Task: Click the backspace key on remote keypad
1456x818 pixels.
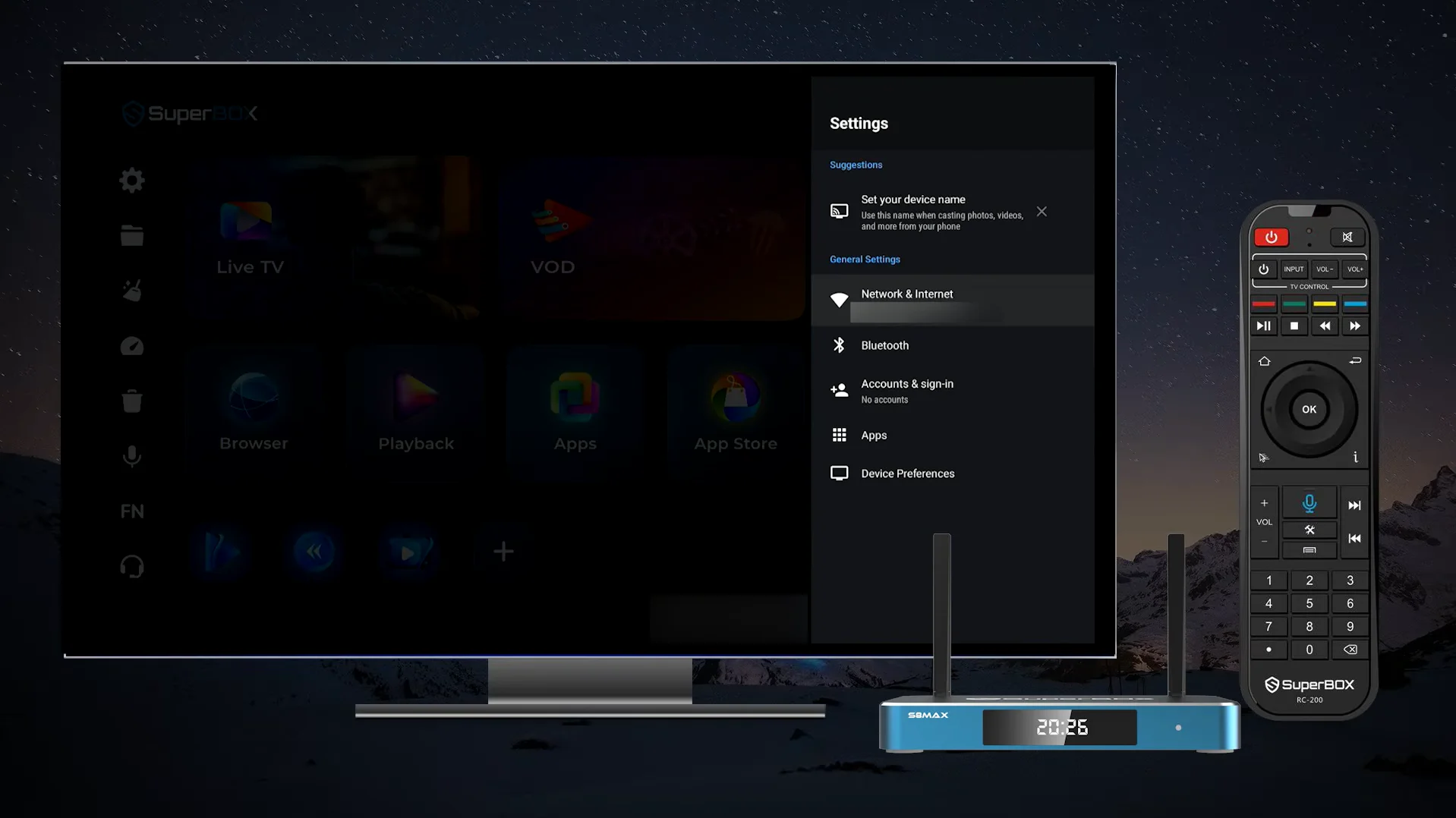Action: click(1350, 650)
